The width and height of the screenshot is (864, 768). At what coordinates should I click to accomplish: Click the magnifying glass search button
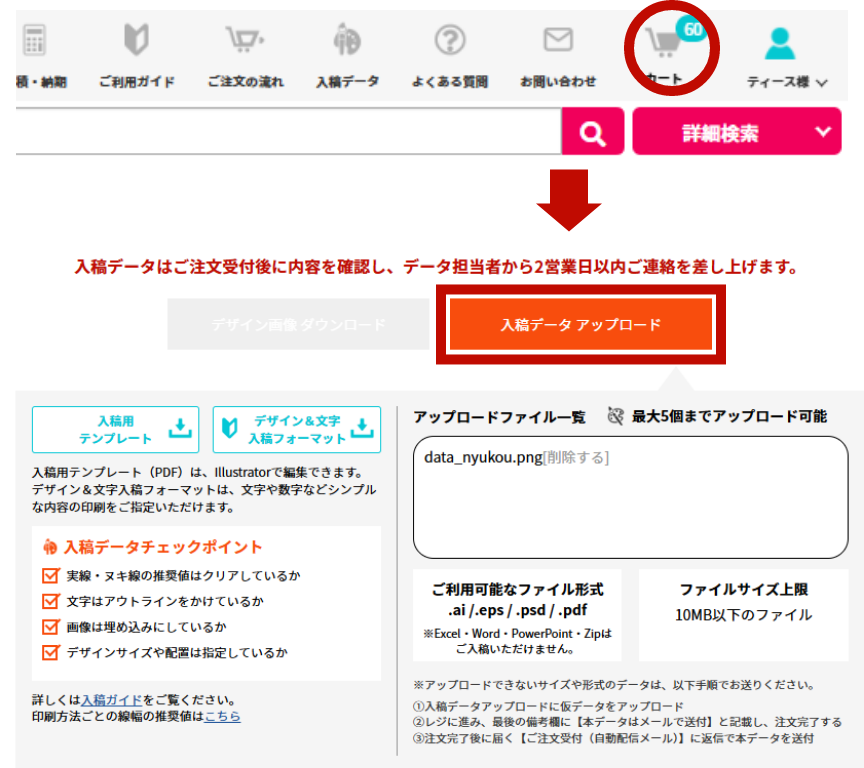point(592,133)
